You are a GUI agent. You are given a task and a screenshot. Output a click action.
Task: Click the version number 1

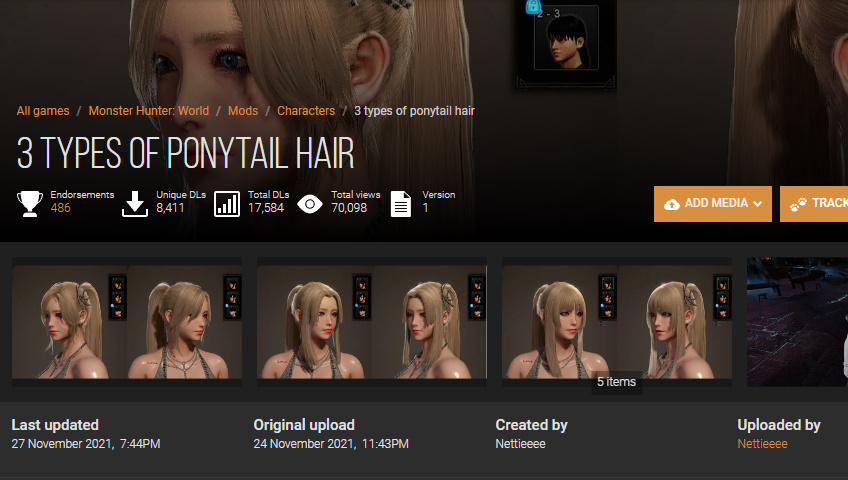pos(425,208)
